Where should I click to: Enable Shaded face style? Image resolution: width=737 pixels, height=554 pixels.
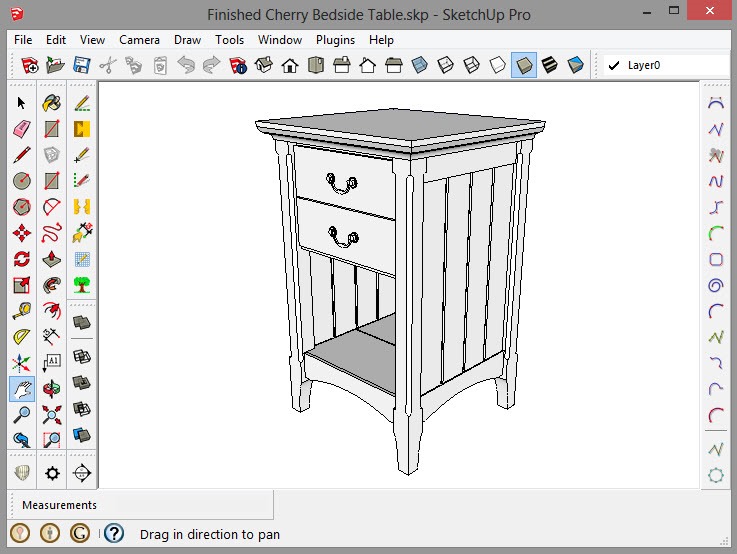pos(524,66)
